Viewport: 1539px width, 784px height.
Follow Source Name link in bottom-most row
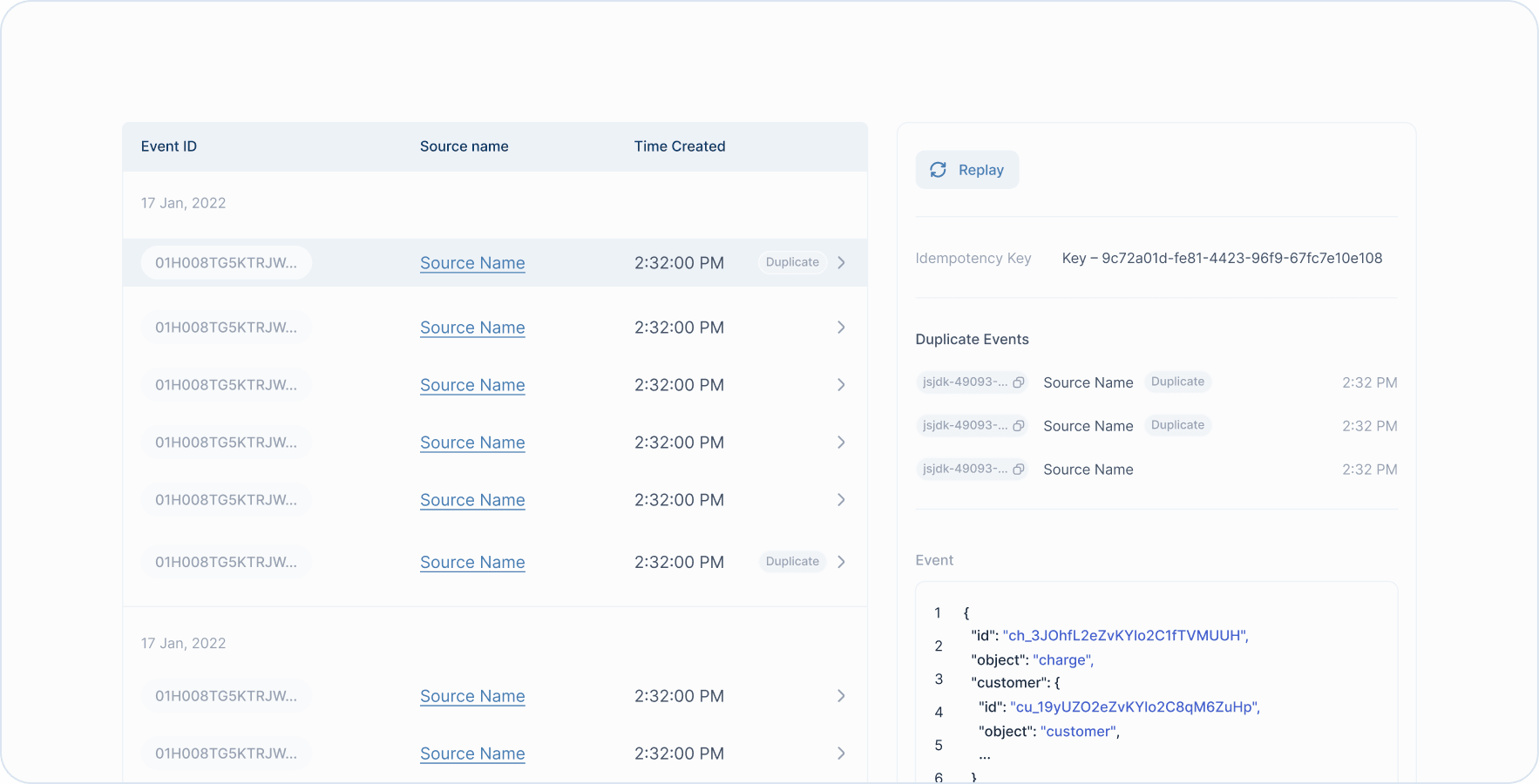click(x=472, y=754)
